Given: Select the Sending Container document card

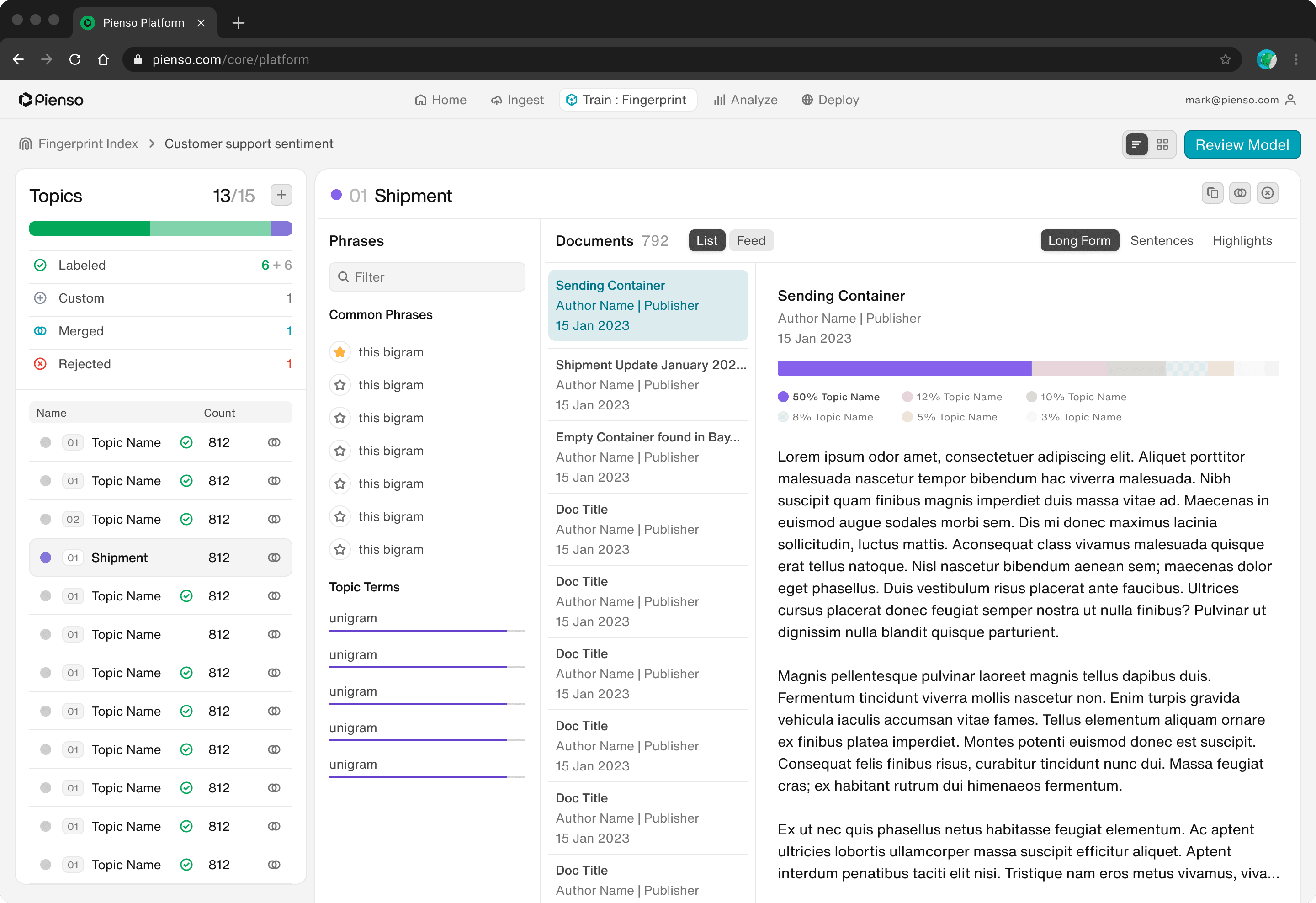Looking at the screenshot, I should pyautogui.click(x=648, y=305).
